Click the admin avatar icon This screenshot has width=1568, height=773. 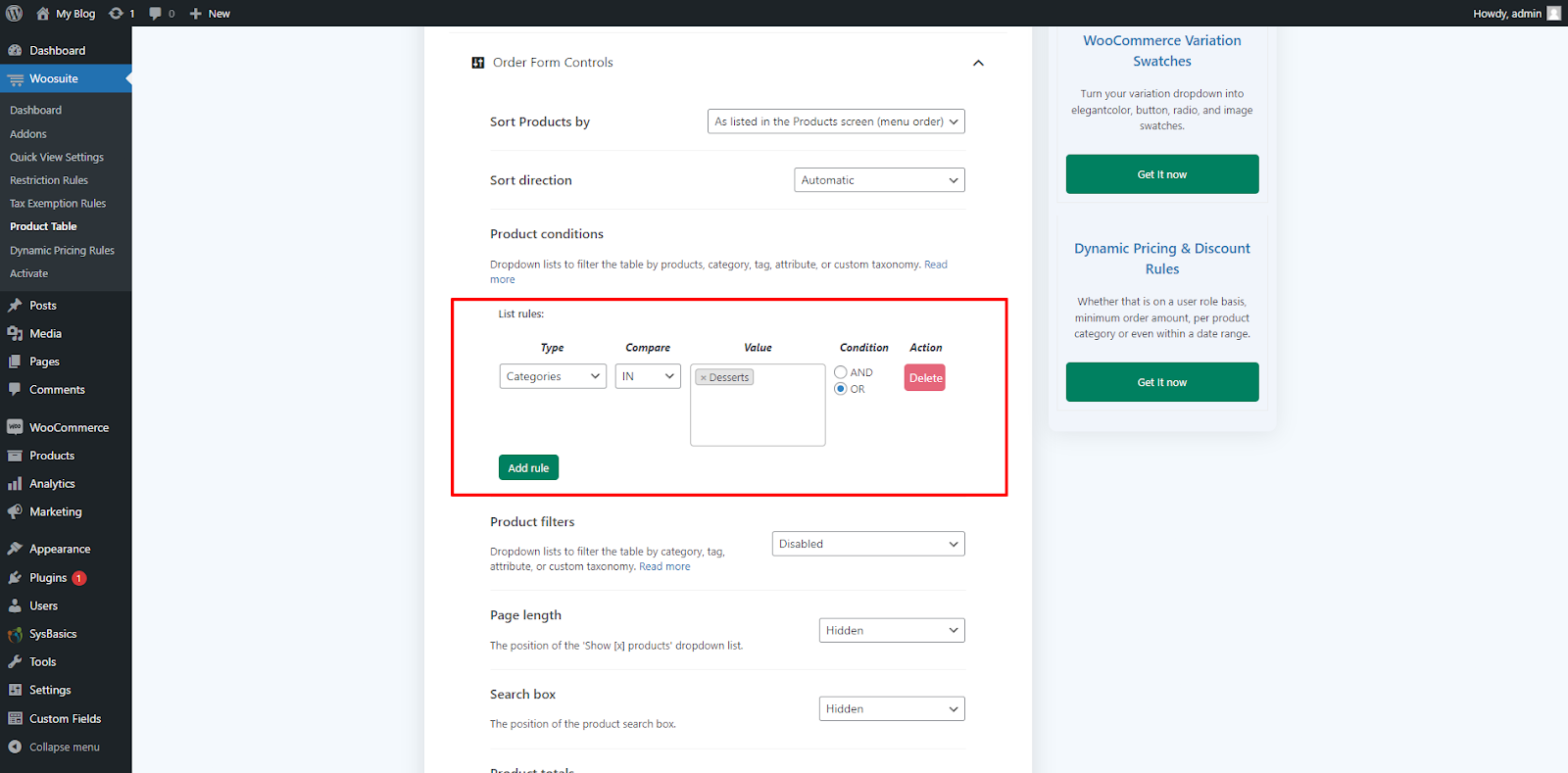1553,13
